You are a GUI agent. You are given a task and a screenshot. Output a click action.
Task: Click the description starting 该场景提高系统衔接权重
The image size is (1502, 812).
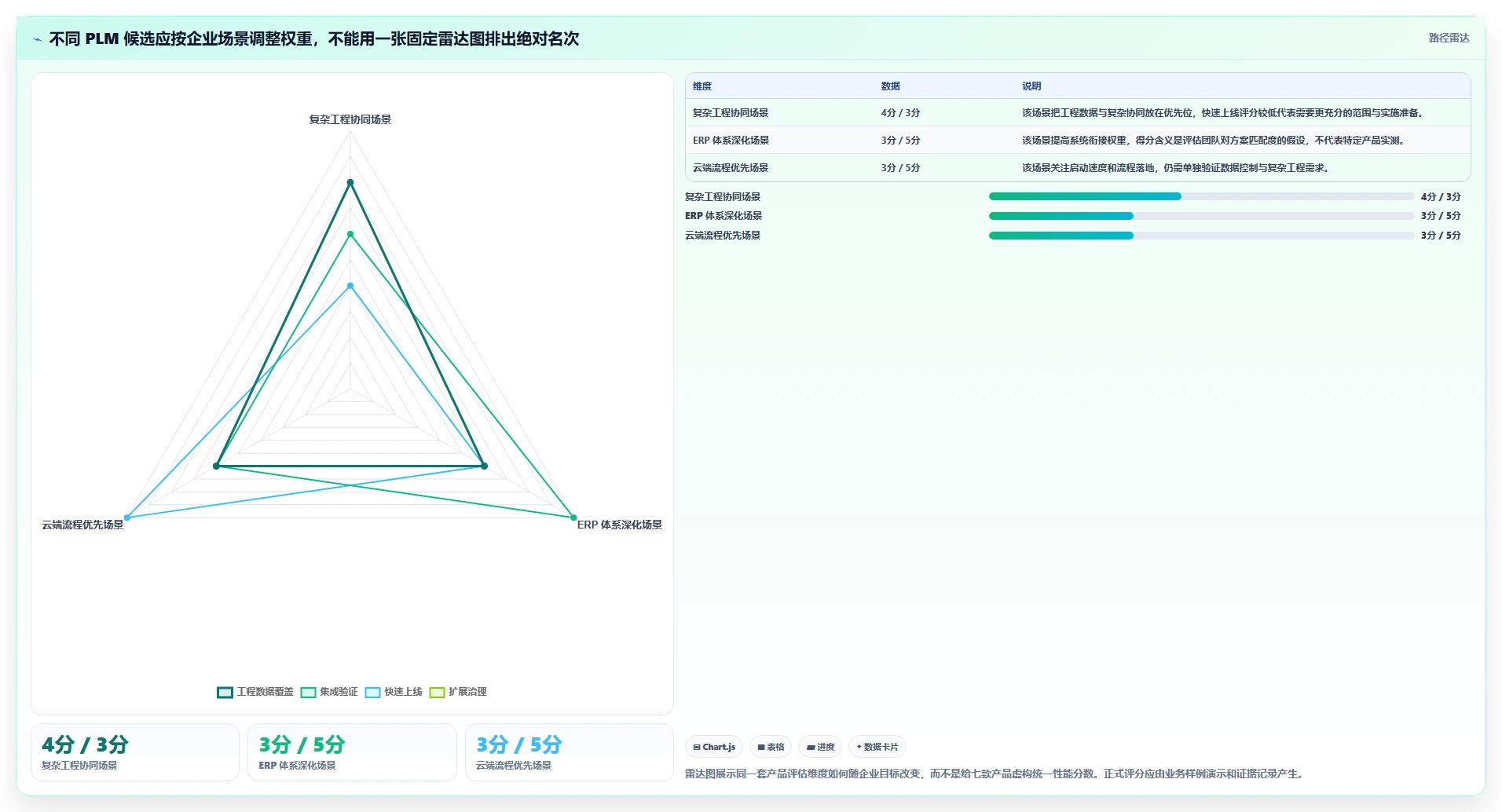coord(1215,141)
